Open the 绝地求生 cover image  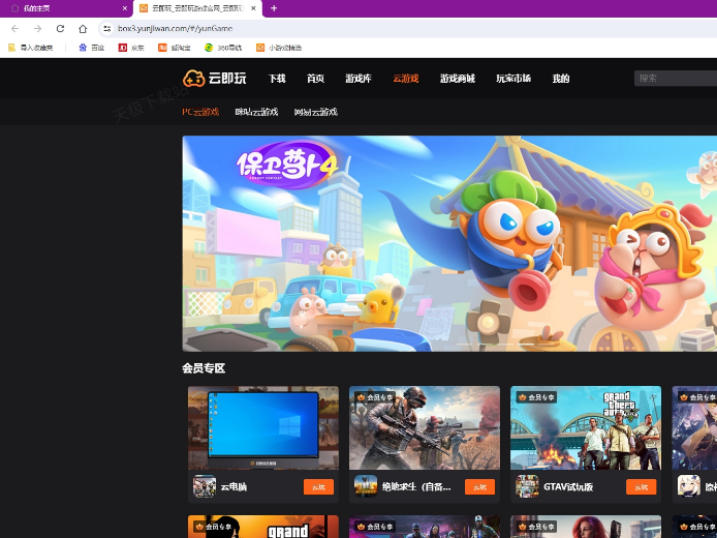click(x=424, y=428)
